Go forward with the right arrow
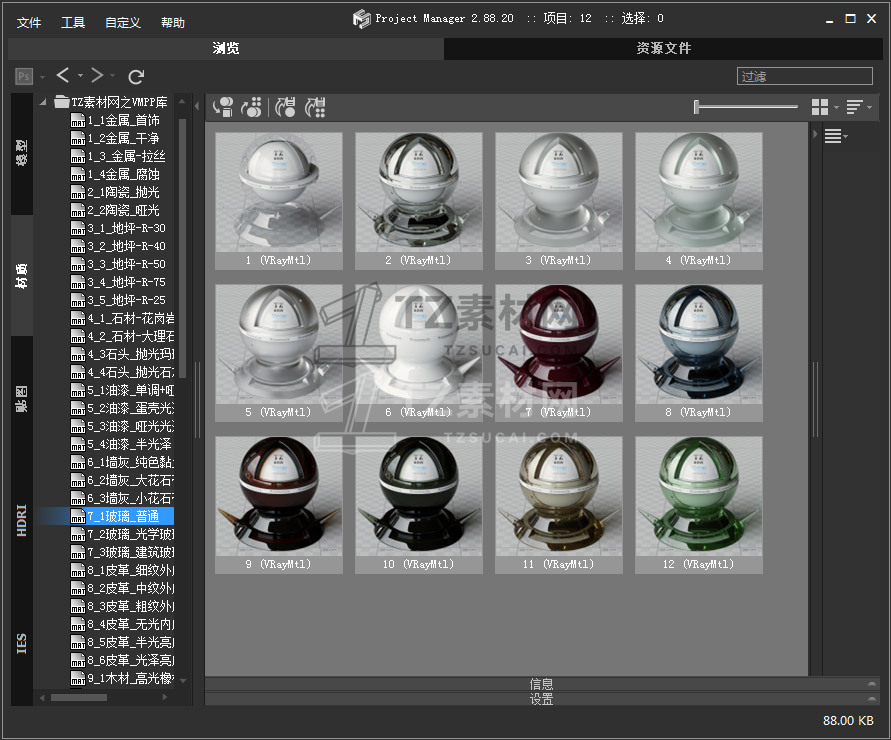Image resolution: width=891 pixels, height=740 pixels. tap(97, 76)
